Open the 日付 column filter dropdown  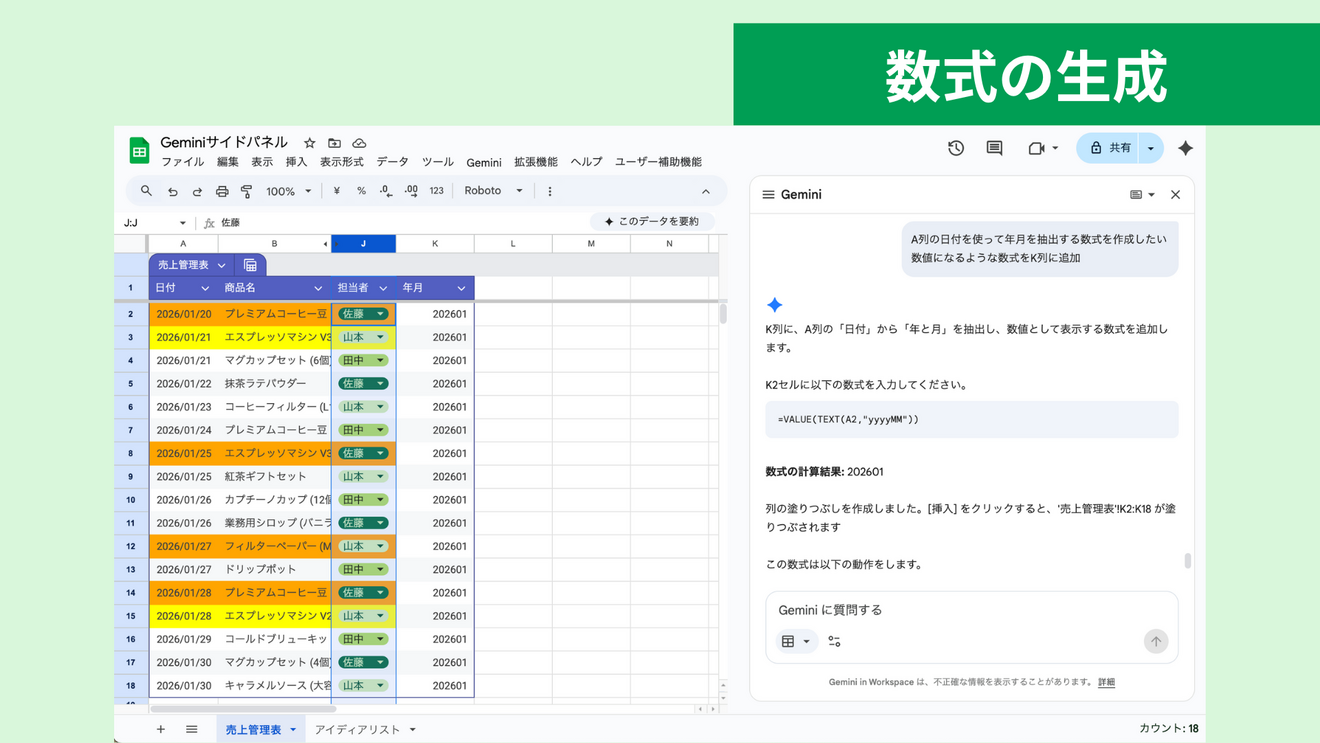click(205, 288)
